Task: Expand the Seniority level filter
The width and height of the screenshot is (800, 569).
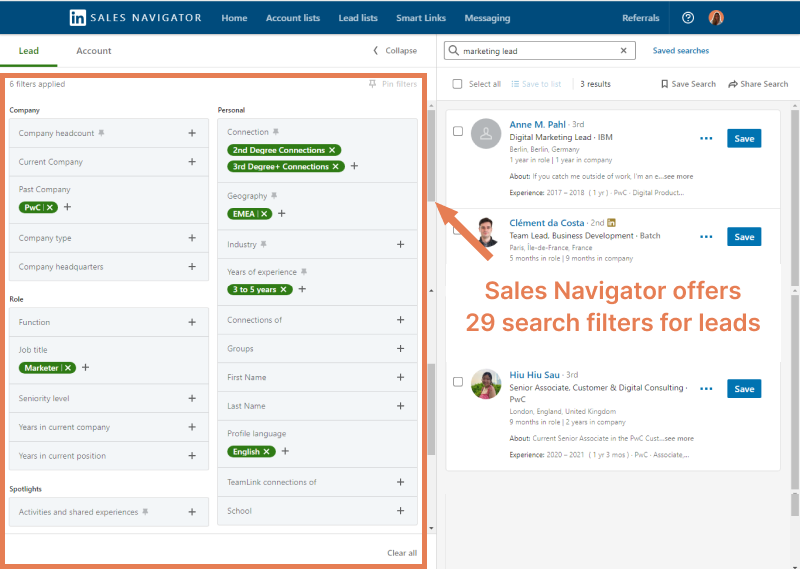Action: (192, 398)
